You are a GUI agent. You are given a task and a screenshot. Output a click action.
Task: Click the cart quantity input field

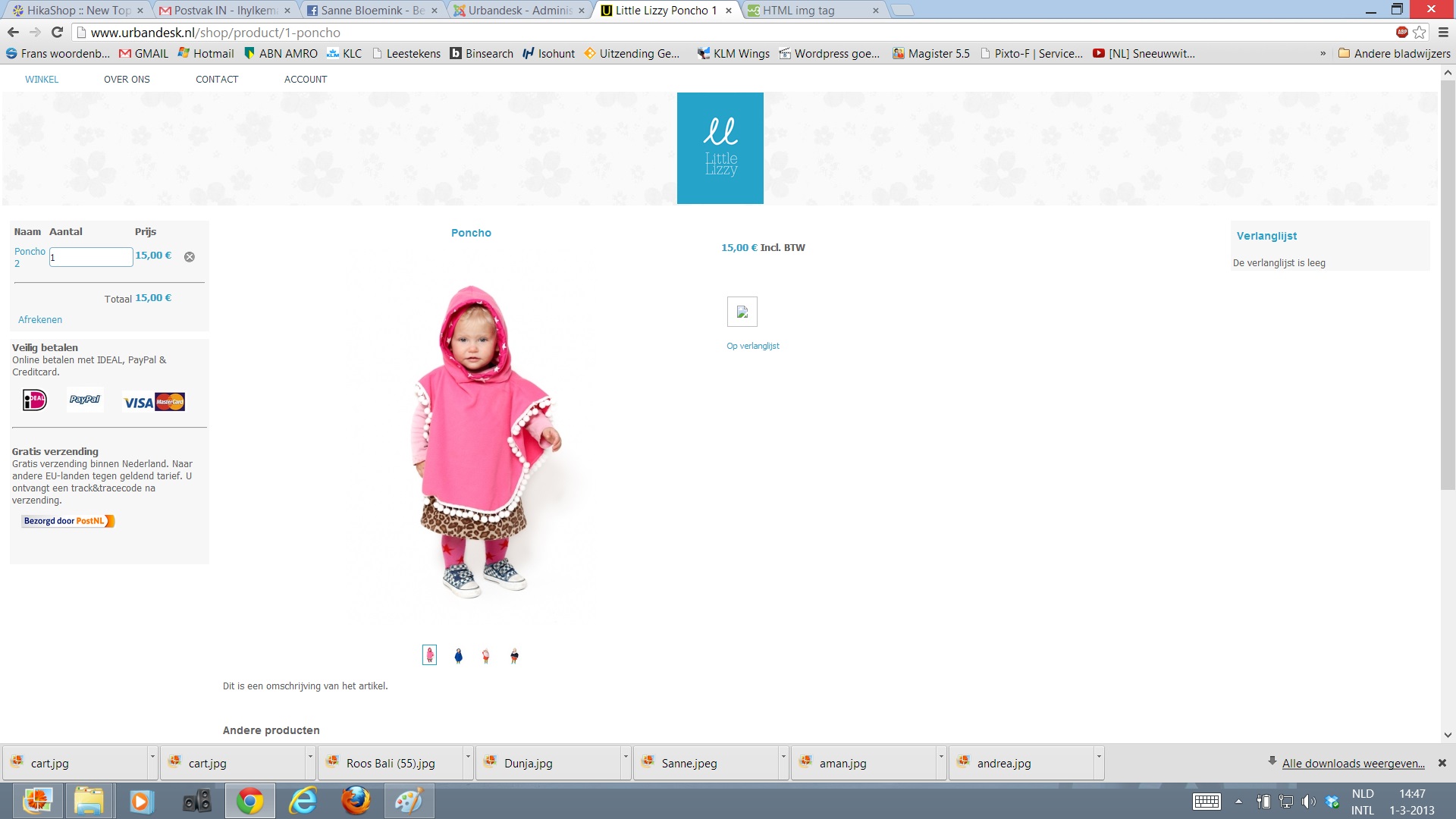coord(91,257)
